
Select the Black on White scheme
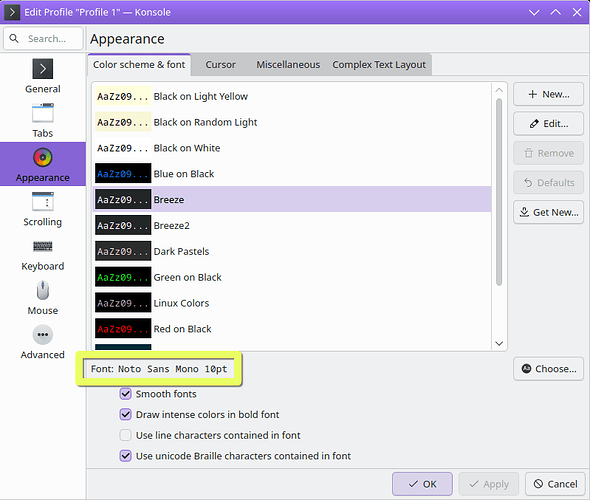tap(292, 148)
